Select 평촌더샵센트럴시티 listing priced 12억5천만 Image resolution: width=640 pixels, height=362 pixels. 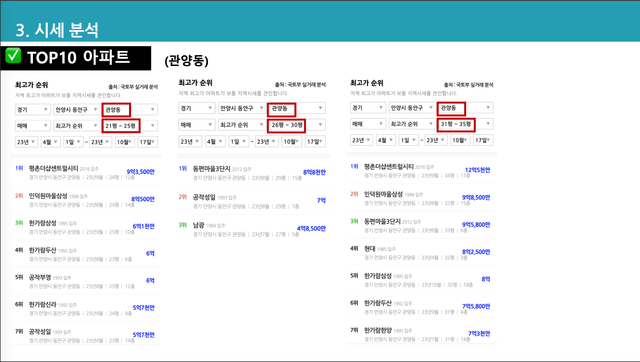tap(422, 171)
